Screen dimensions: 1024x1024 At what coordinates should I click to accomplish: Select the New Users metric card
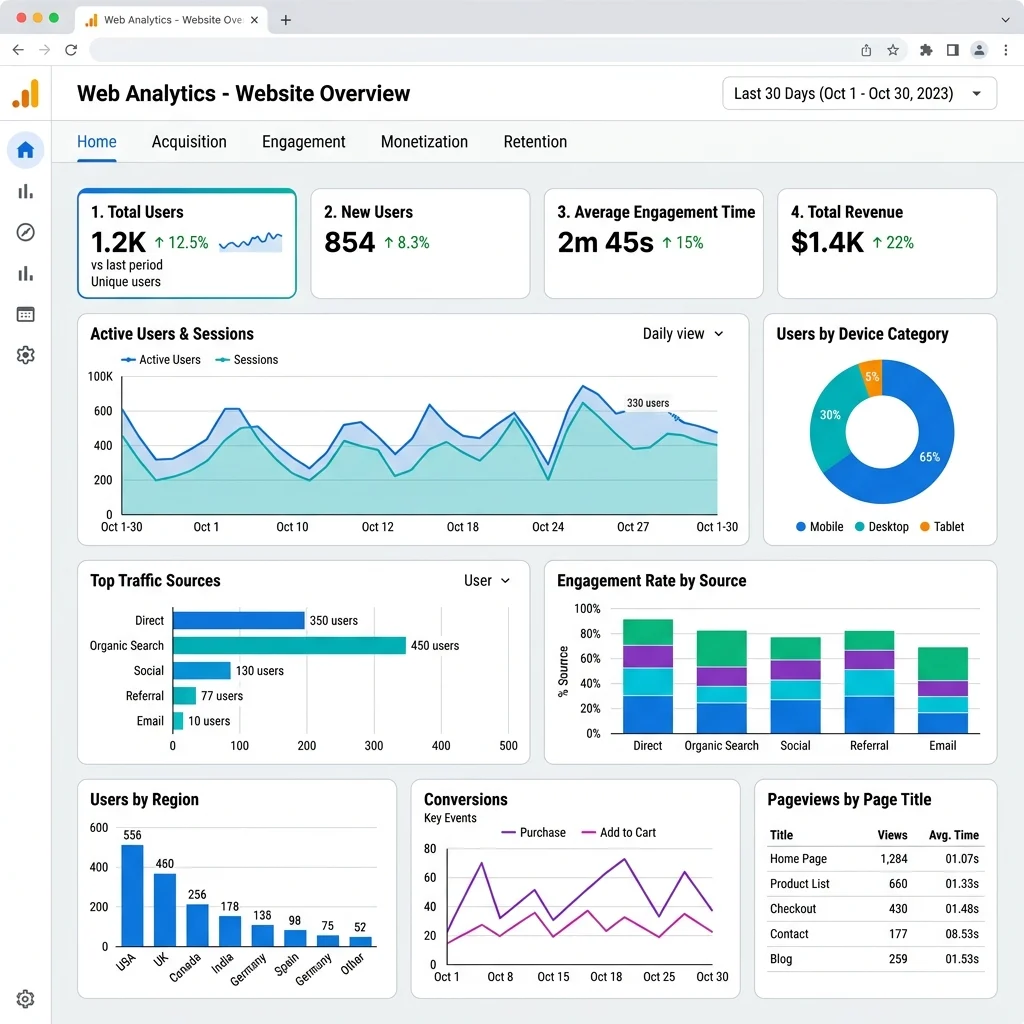[421, 244]
